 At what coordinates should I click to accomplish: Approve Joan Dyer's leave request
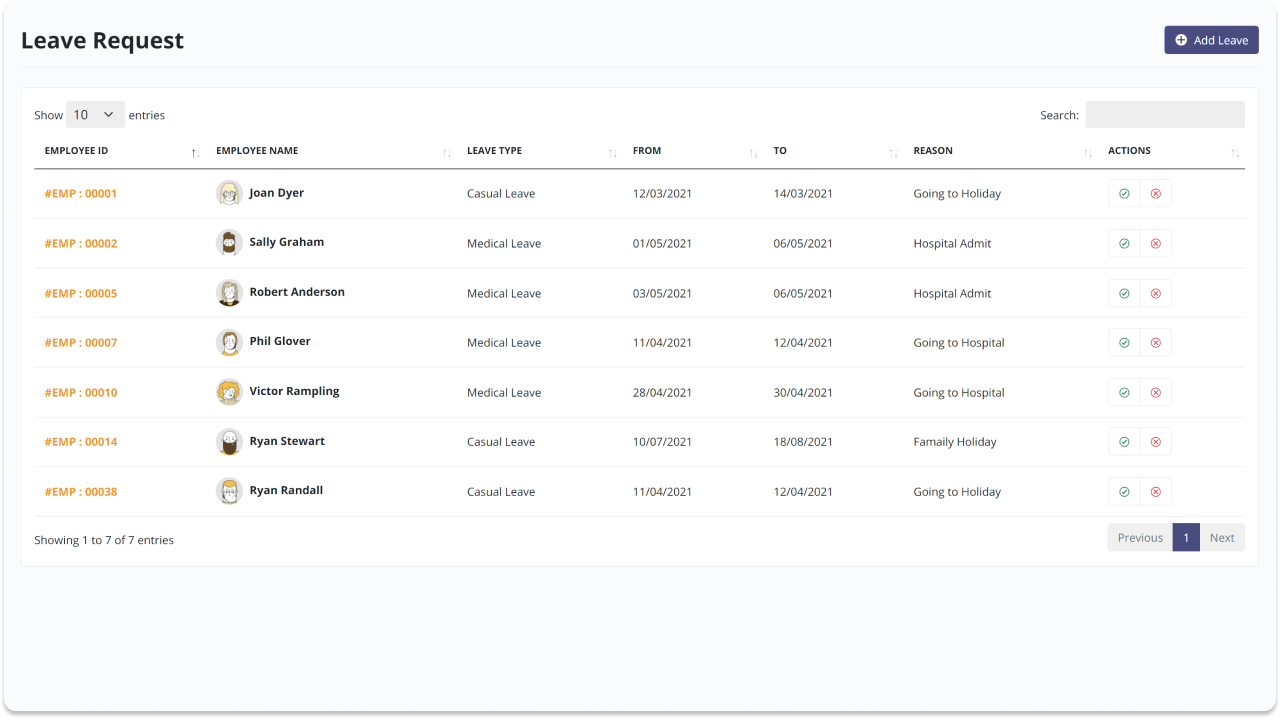[1123, 193]
